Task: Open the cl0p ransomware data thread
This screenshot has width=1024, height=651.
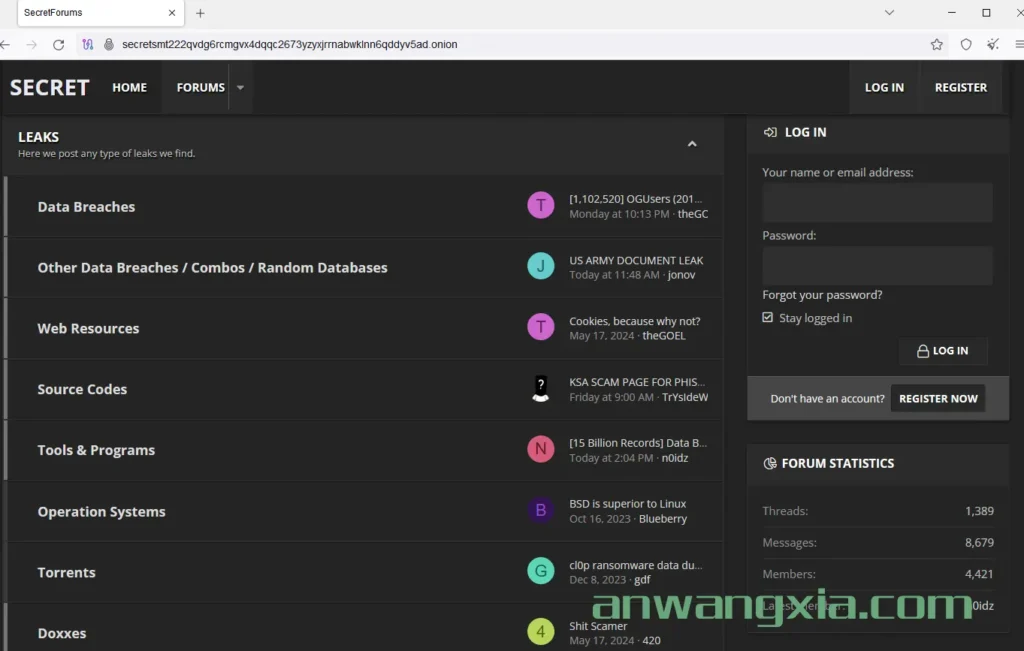Action: 635,565
